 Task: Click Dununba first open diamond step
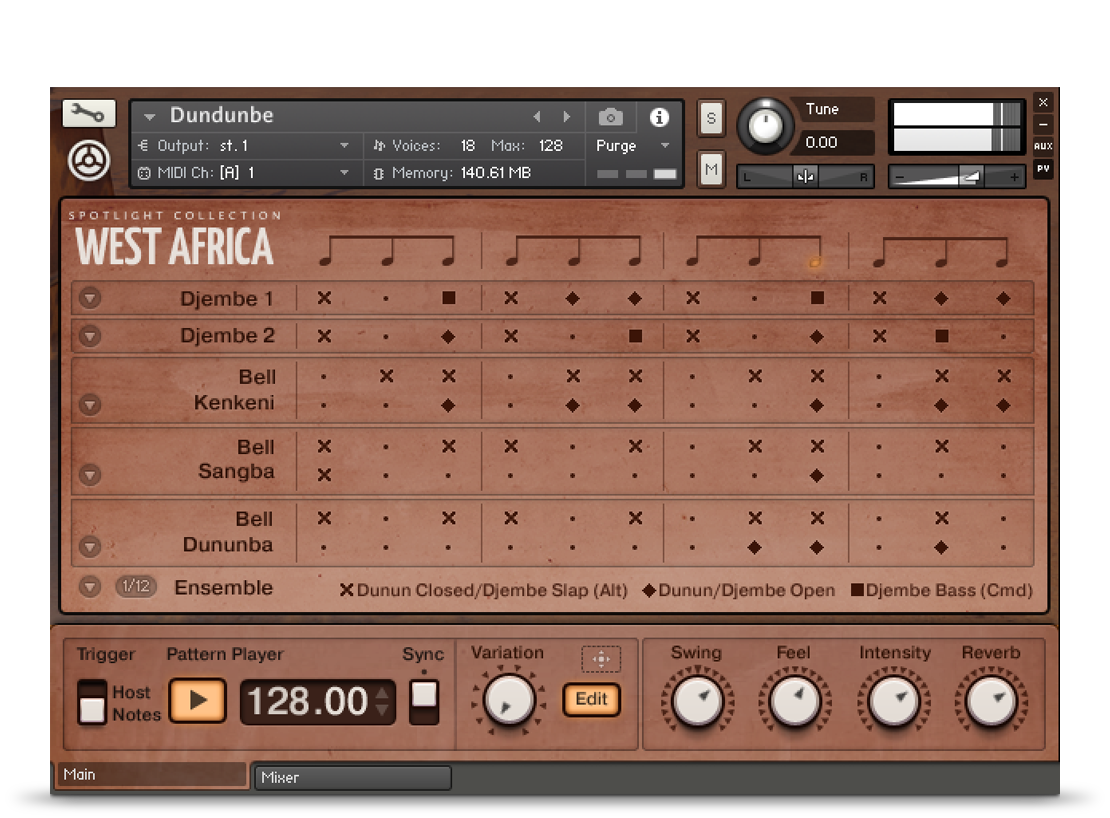(755, 547)
